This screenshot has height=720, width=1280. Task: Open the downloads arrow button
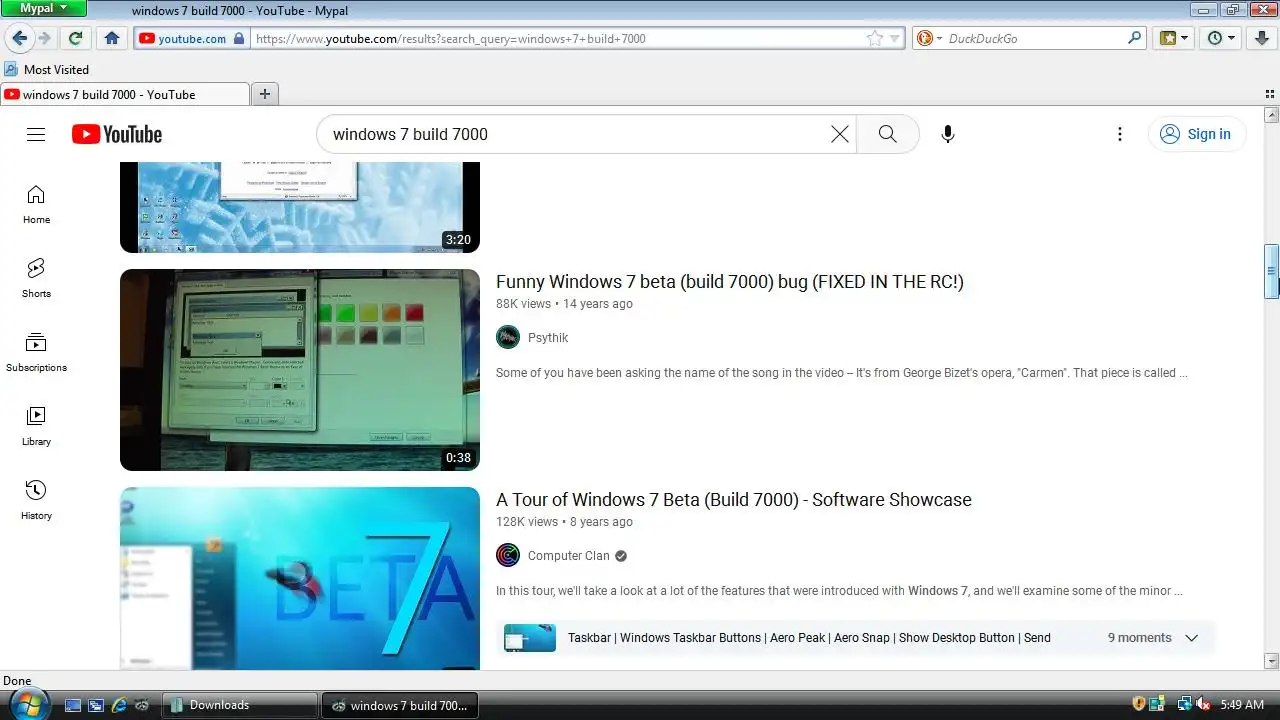(1260, 38)
